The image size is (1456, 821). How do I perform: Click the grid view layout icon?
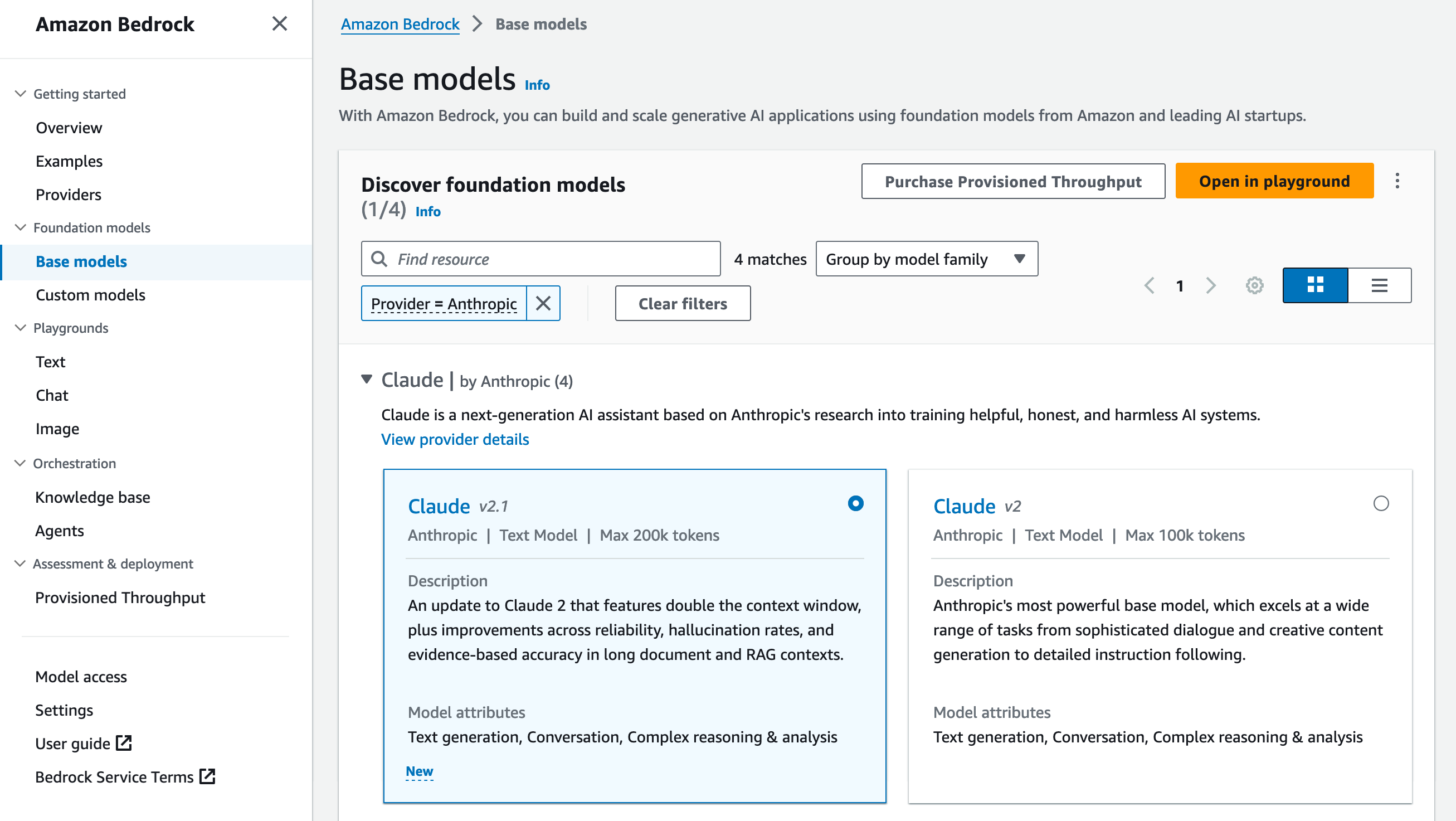tap(1314, 285)
